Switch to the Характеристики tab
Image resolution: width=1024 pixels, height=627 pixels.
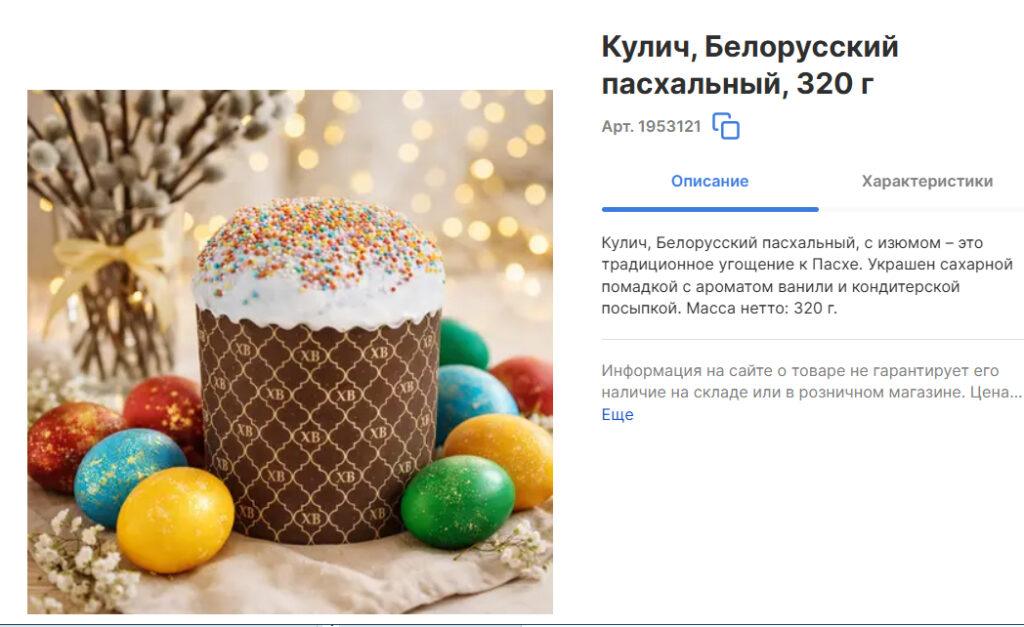[x=927, y=181]
